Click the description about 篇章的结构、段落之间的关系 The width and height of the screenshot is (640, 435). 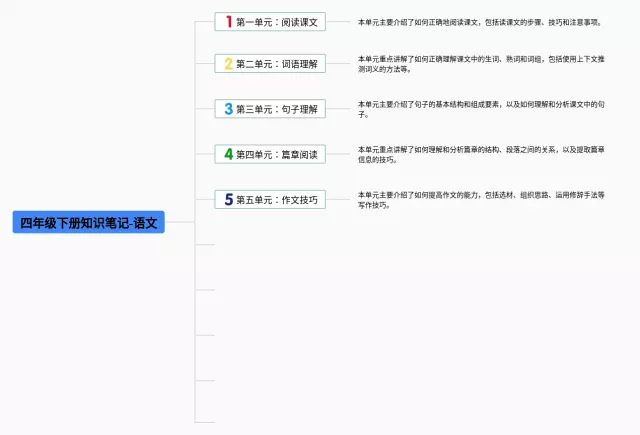(480, 154)
